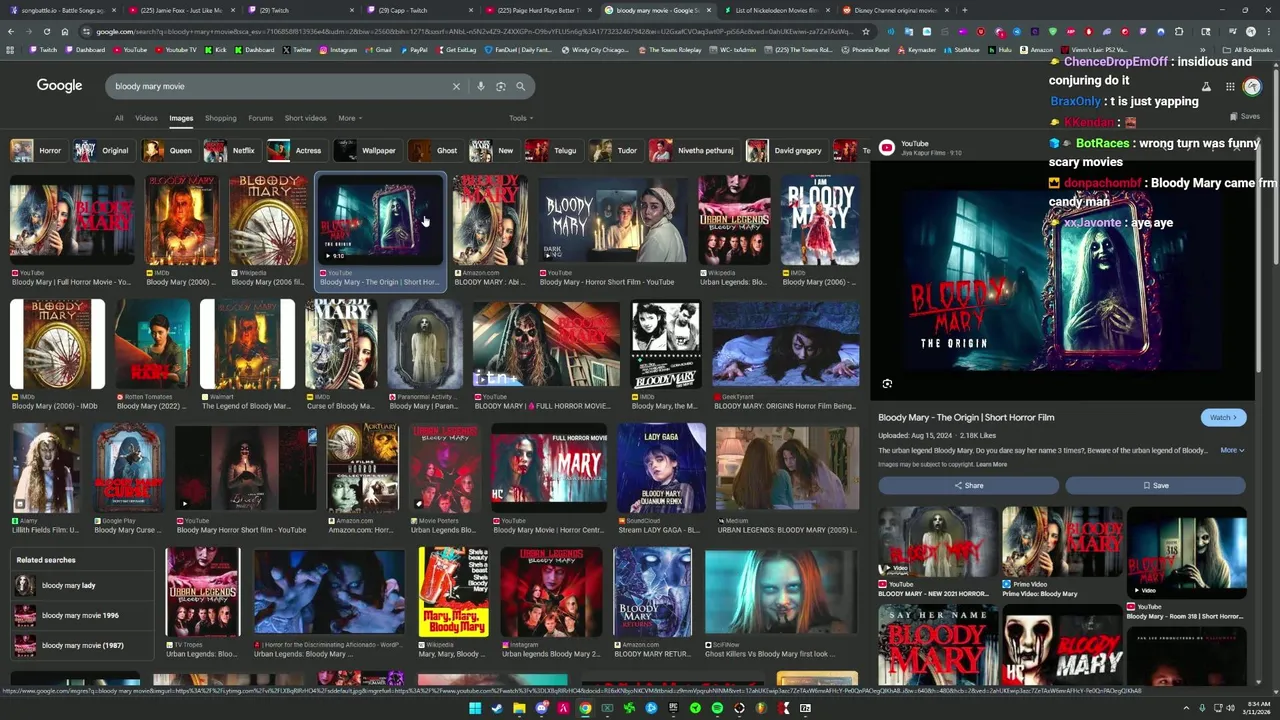Click the Save button in the preview panel
This screenshot has width=1280, height=720.
click(1155, 485)
